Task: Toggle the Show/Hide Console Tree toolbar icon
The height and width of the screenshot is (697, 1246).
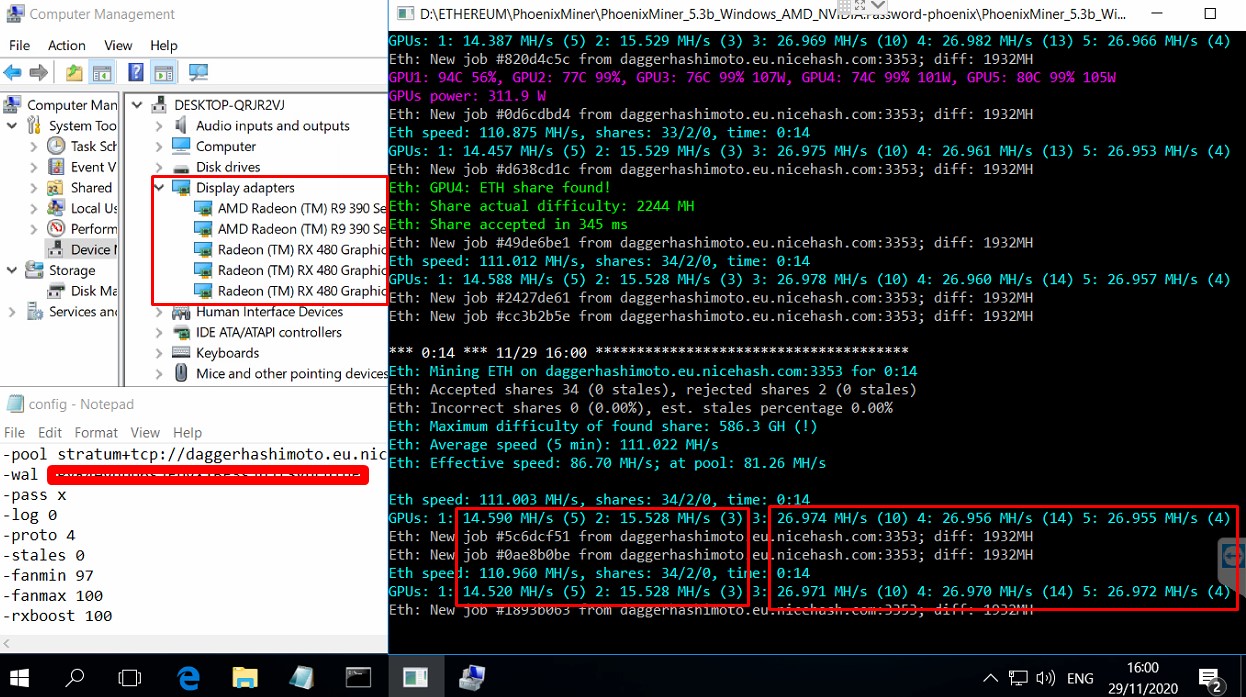Action: [101, 73]
